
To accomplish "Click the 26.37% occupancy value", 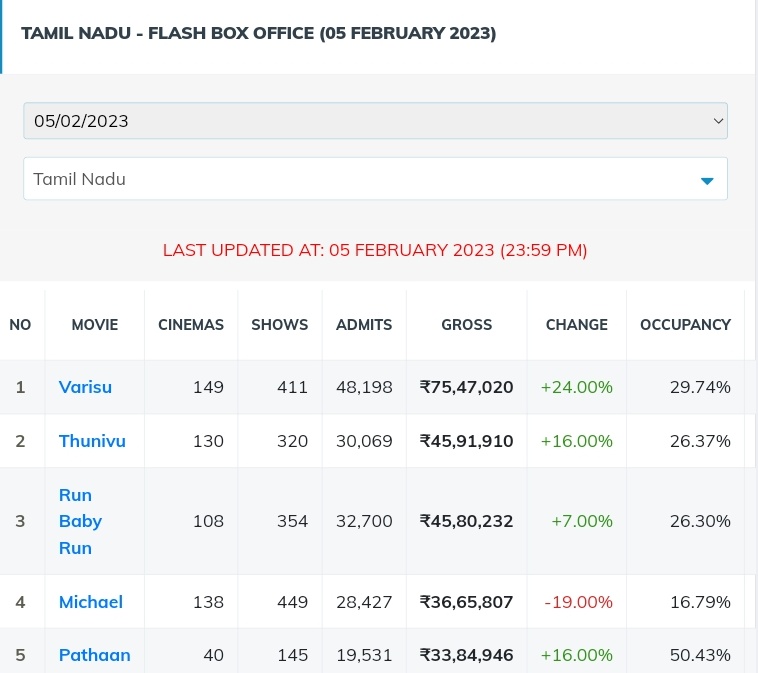I will (x=700, y=441).
